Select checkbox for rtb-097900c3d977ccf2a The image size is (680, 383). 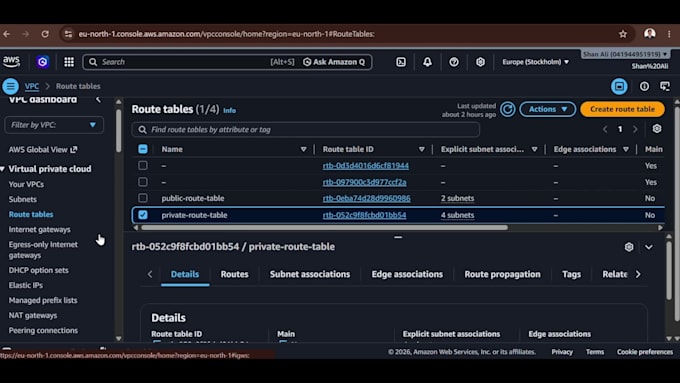(x=143, y=182)
